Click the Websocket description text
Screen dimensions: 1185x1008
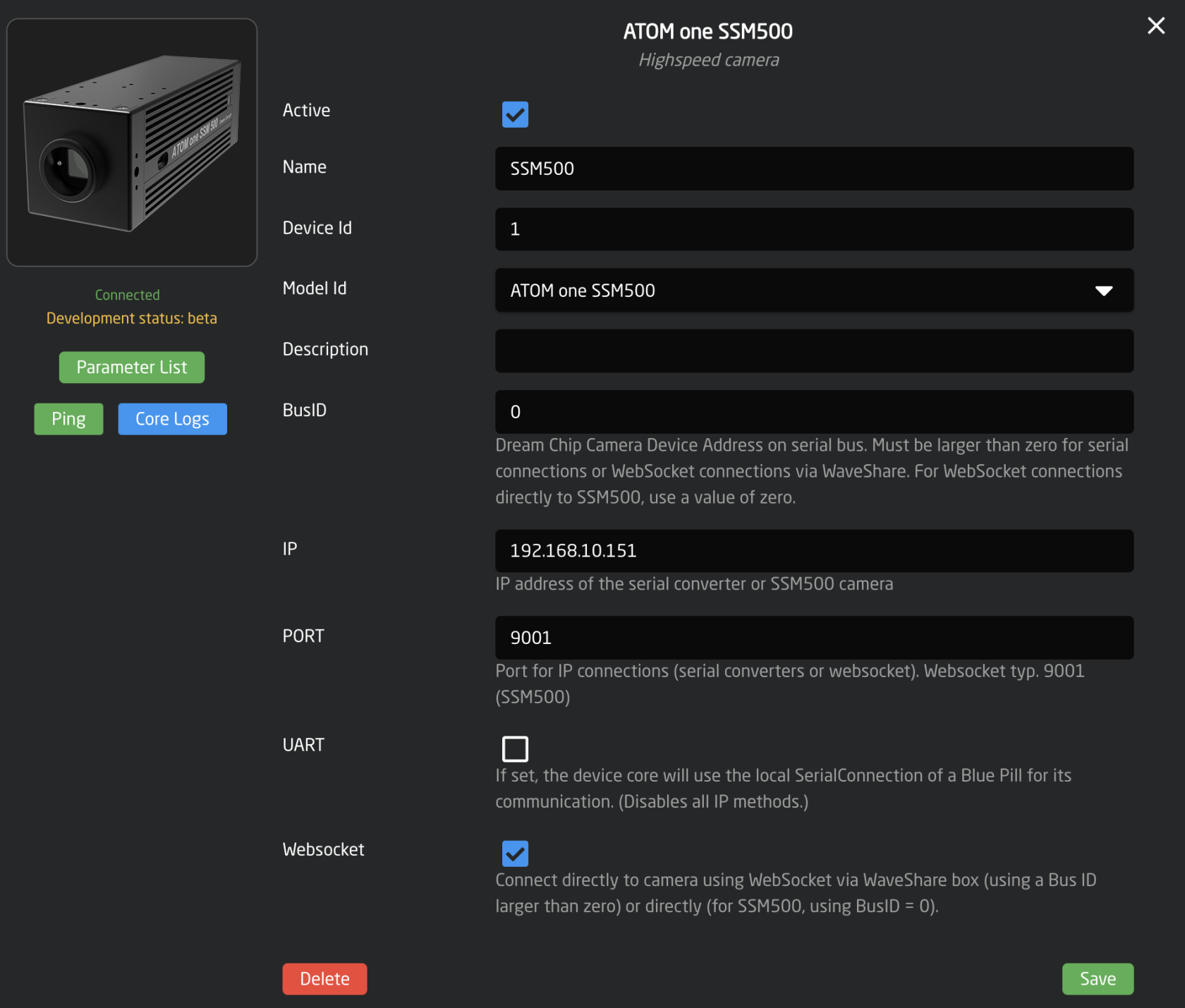click(x=796, y=893)
